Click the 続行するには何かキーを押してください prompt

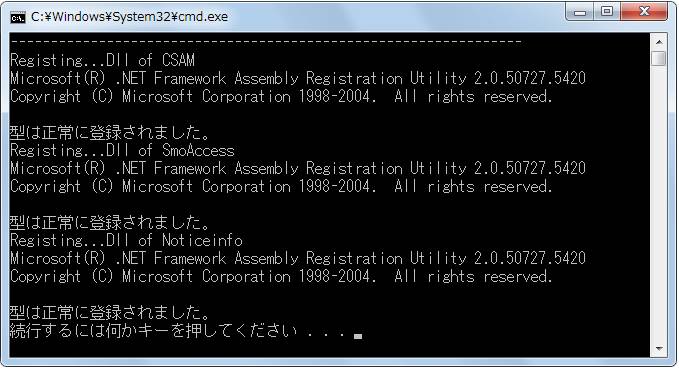tap(153, 331)
